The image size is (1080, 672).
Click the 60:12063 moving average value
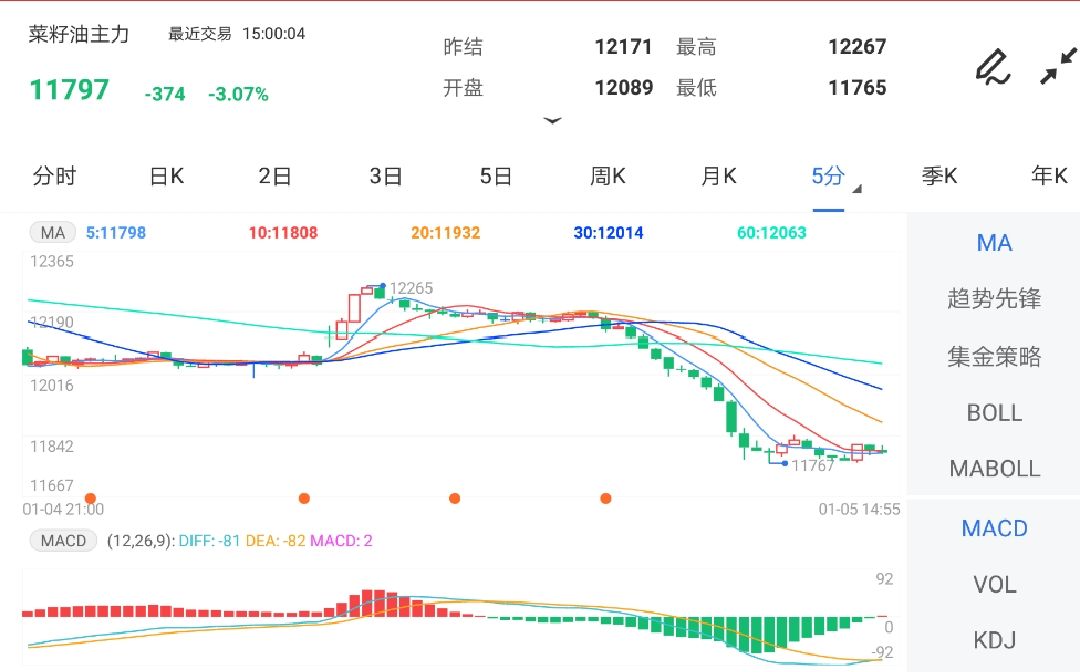click(x=771, y=233)
